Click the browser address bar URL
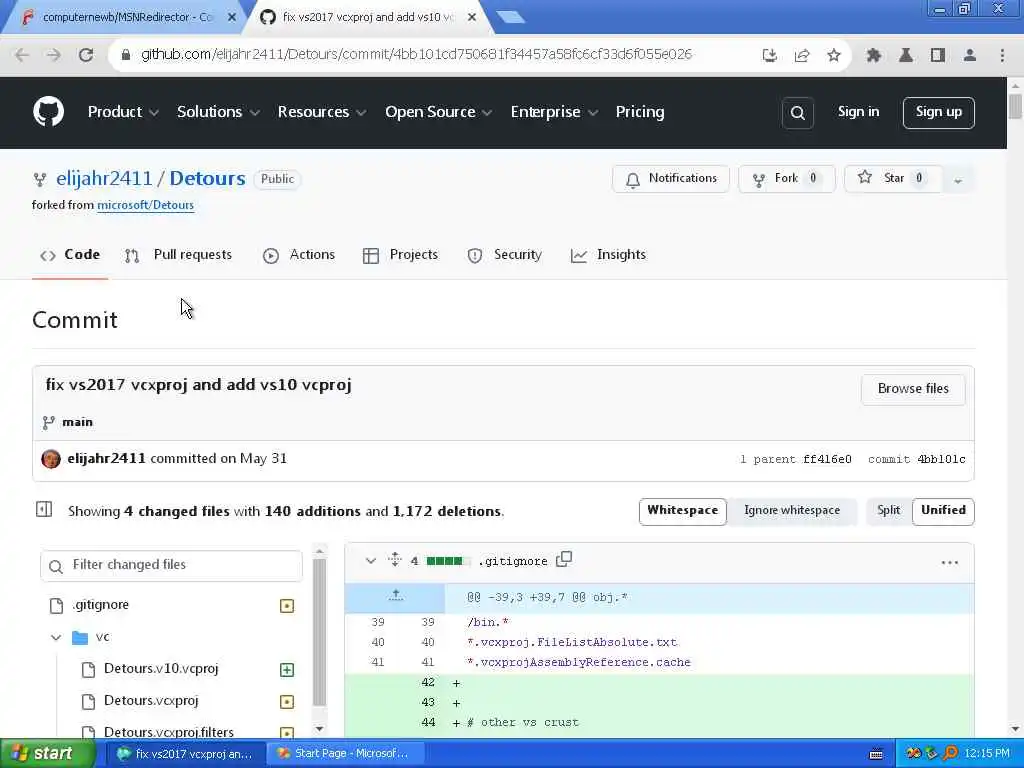Viewport: 1024px width, 768px height. 416,55
